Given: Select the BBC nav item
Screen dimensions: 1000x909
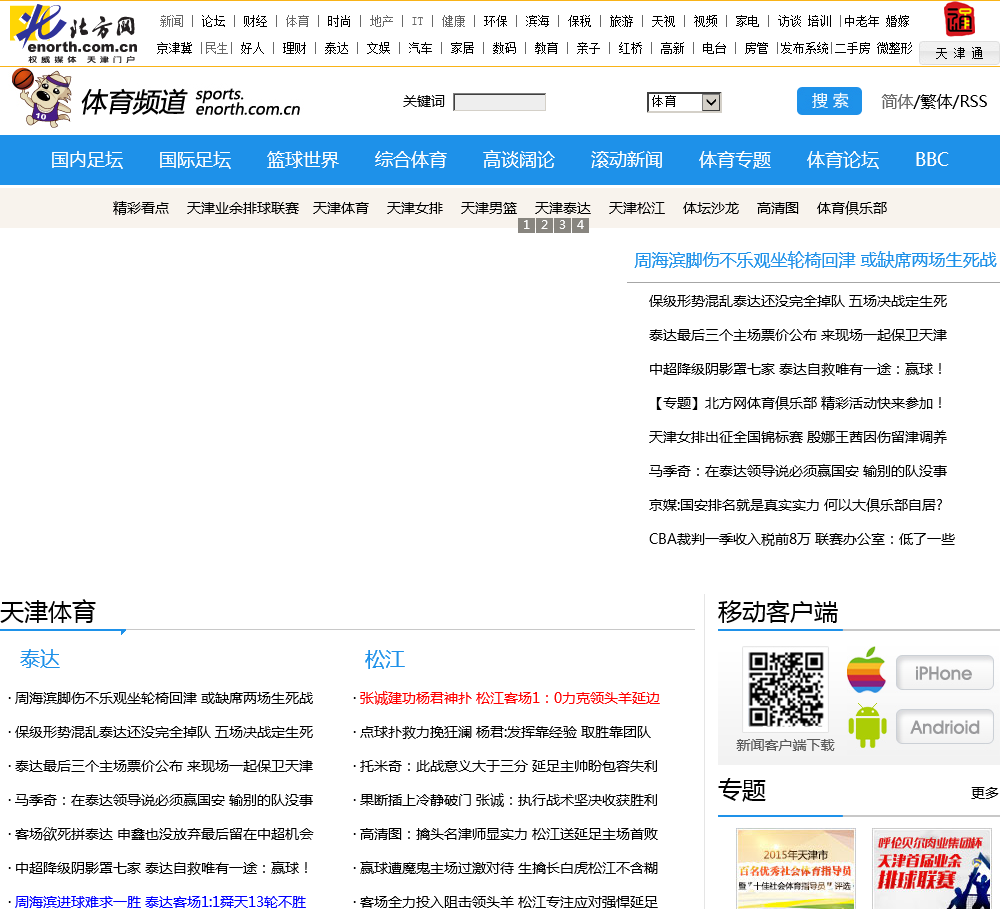Looking at the screenshot, I should tap(932, 159).
